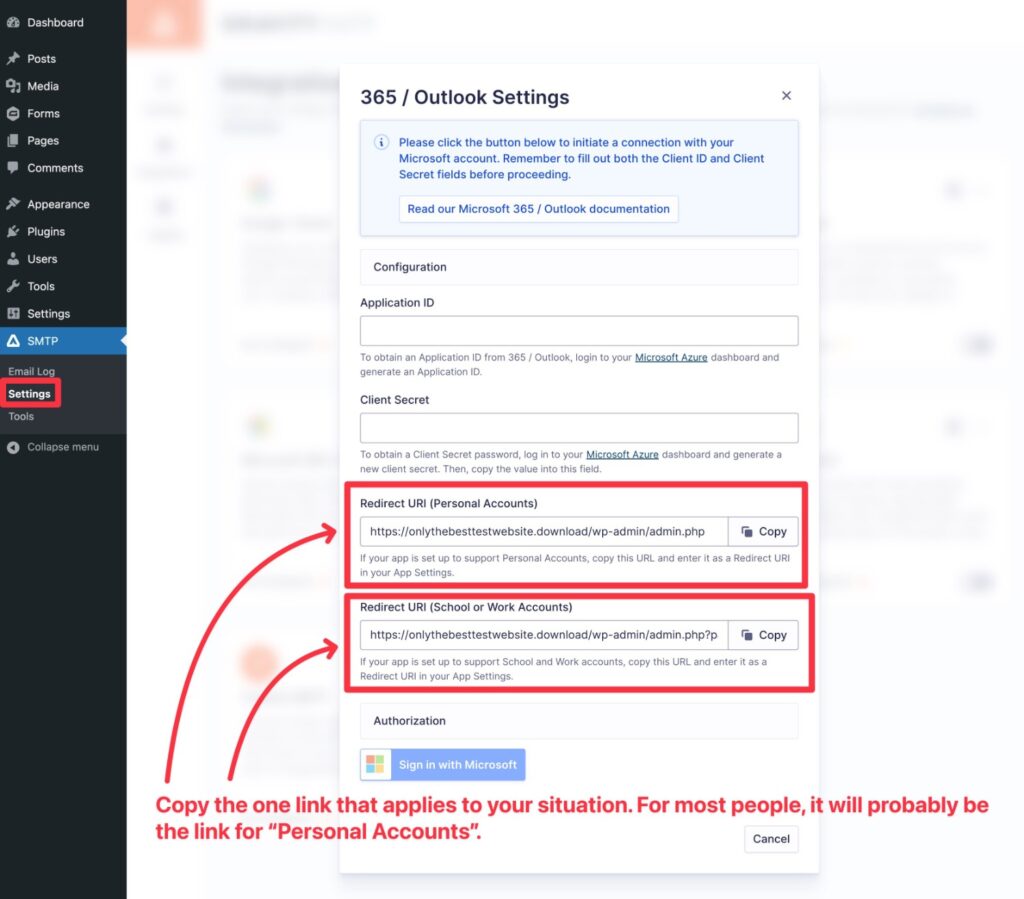
Task: Copy the Personal Accounts redirect URI
Action: click(x=763, y=531)
